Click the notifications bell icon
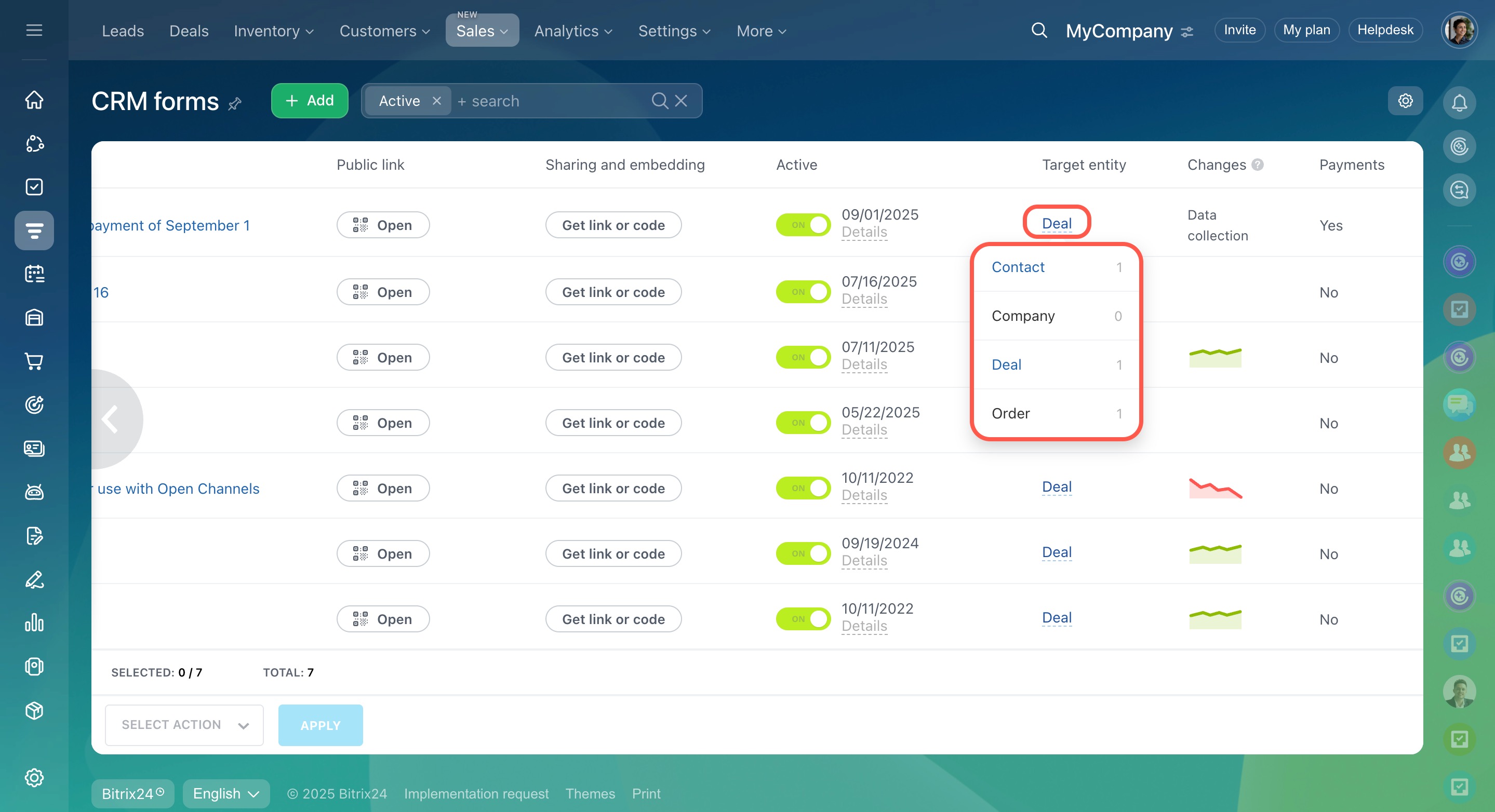The height and width of the screenshot is (812, 1495). pyautogui.click(x=1459, y=103)
